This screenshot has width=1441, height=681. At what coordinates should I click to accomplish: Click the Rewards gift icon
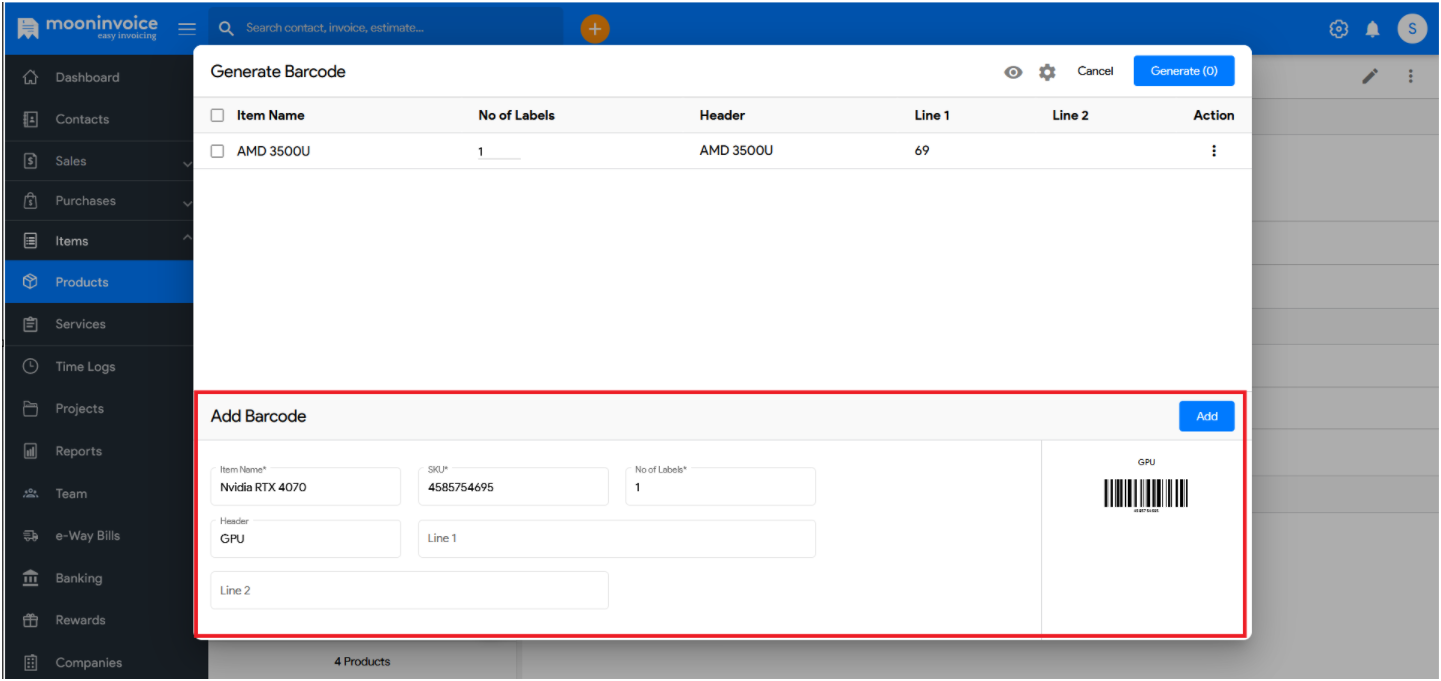point(30,620)
